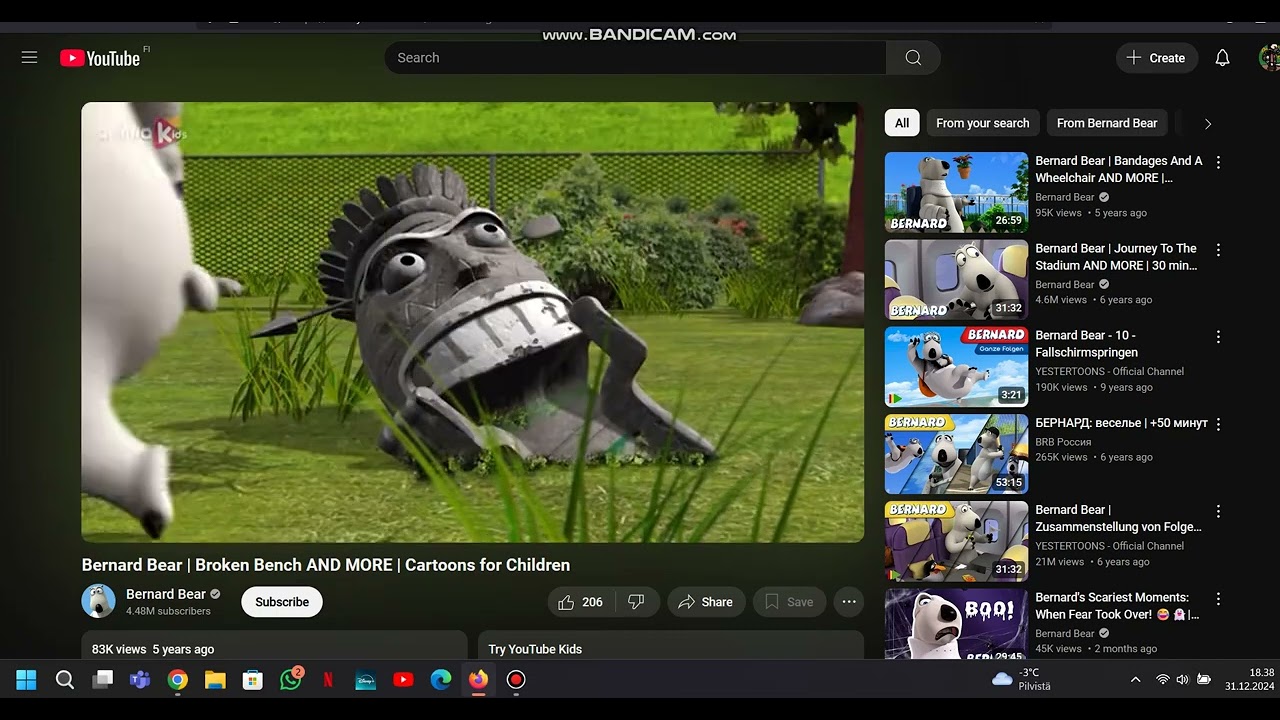Save video to playlist
Viewport: 1280px width, 720px height.
(789, 602)
